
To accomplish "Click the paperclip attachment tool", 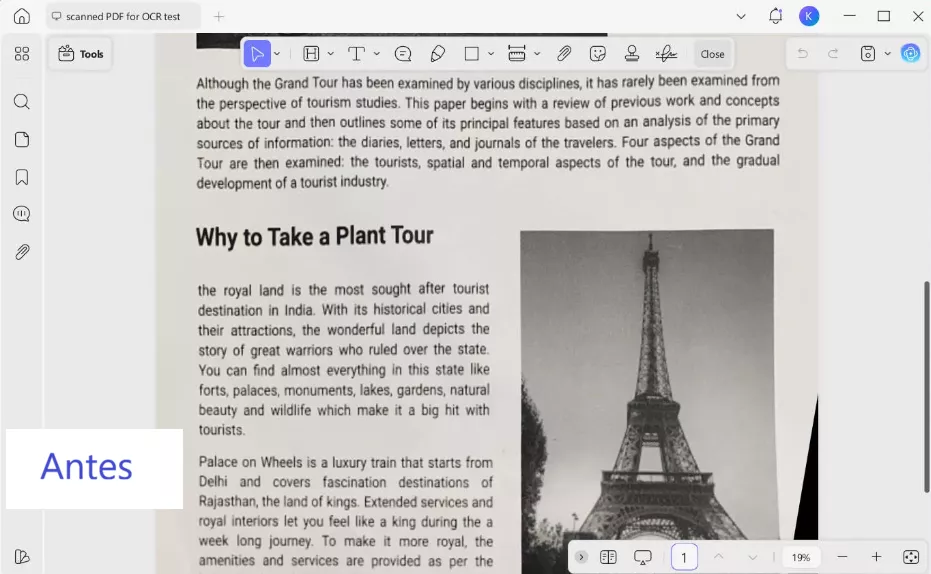I will (x=564, y=54).
